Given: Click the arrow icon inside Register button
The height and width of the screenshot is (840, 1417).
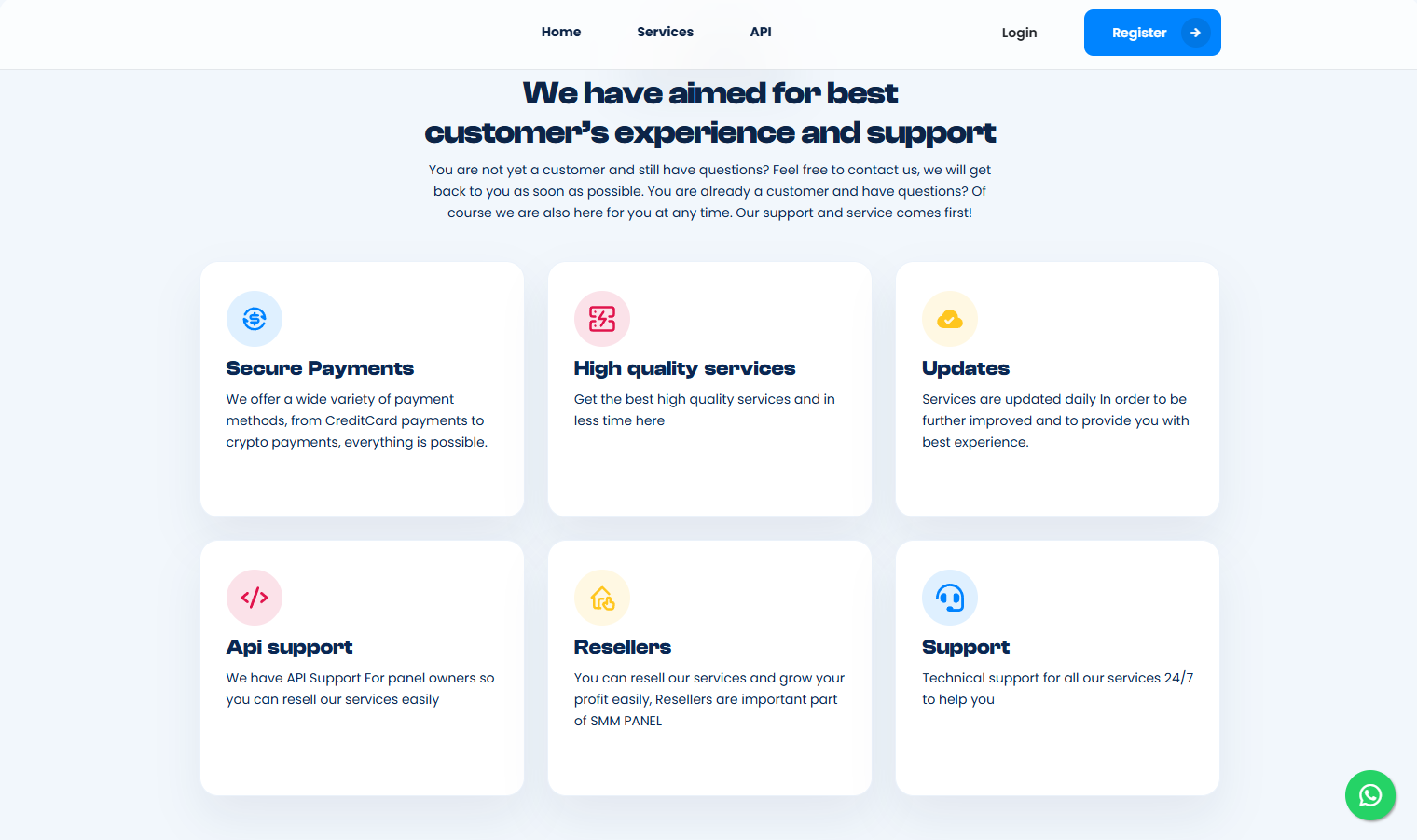Looking at the screenshot, I should pos(1195,33).
